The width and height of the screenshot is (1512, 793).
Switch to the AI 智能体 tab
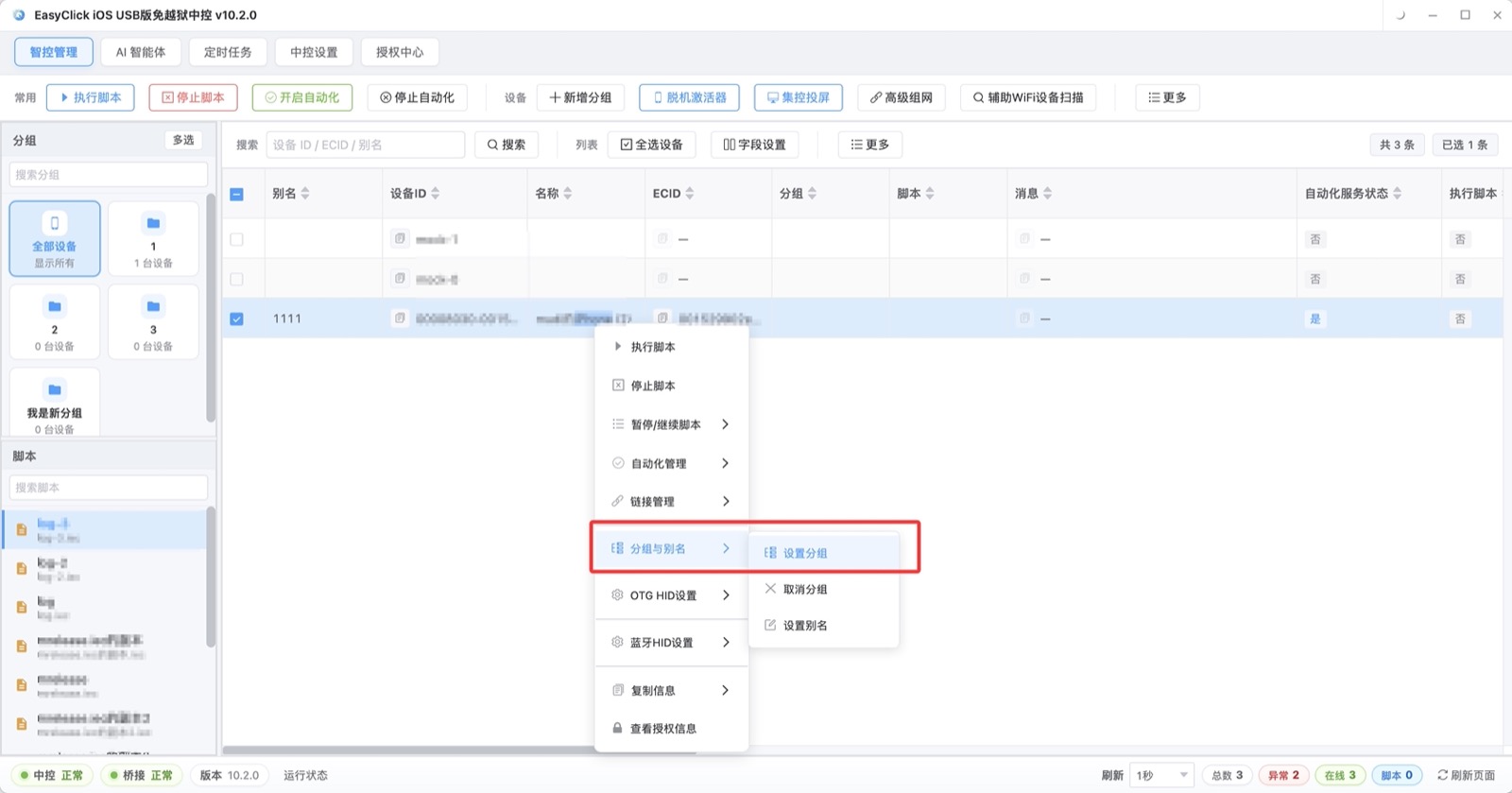point(141,52)
